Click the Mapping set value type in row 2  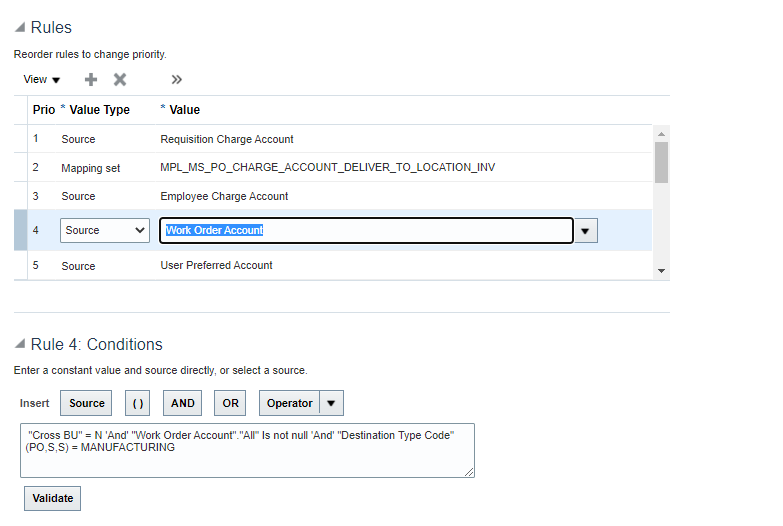tap(90, 168)
